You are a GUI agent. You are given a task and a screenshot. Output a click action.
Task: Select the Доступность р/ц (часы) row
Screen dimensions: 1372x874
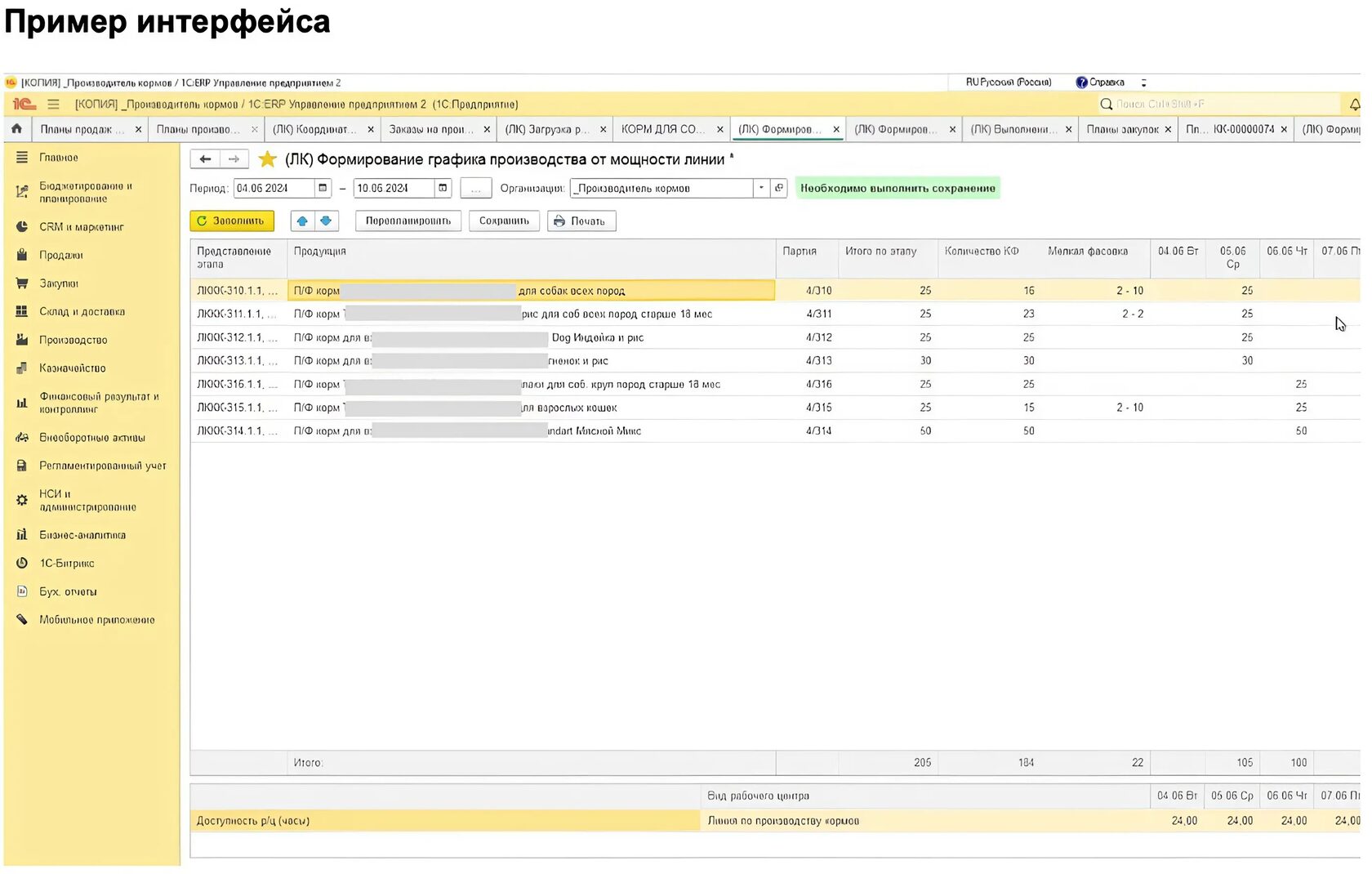pyautogui.click(x=775, y=821)
